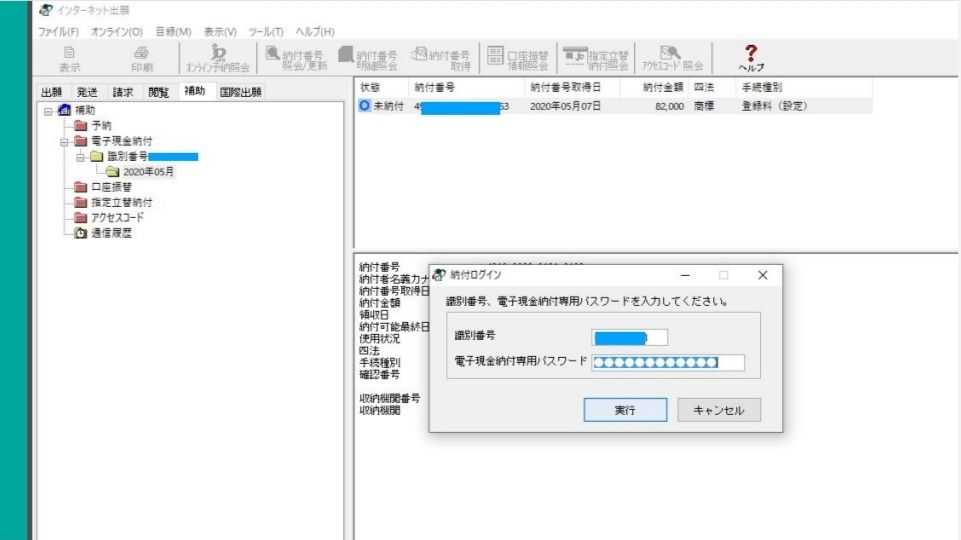Open the オンライン(O) menu
This screenshot has height=540, width=961.
[116, 32]
